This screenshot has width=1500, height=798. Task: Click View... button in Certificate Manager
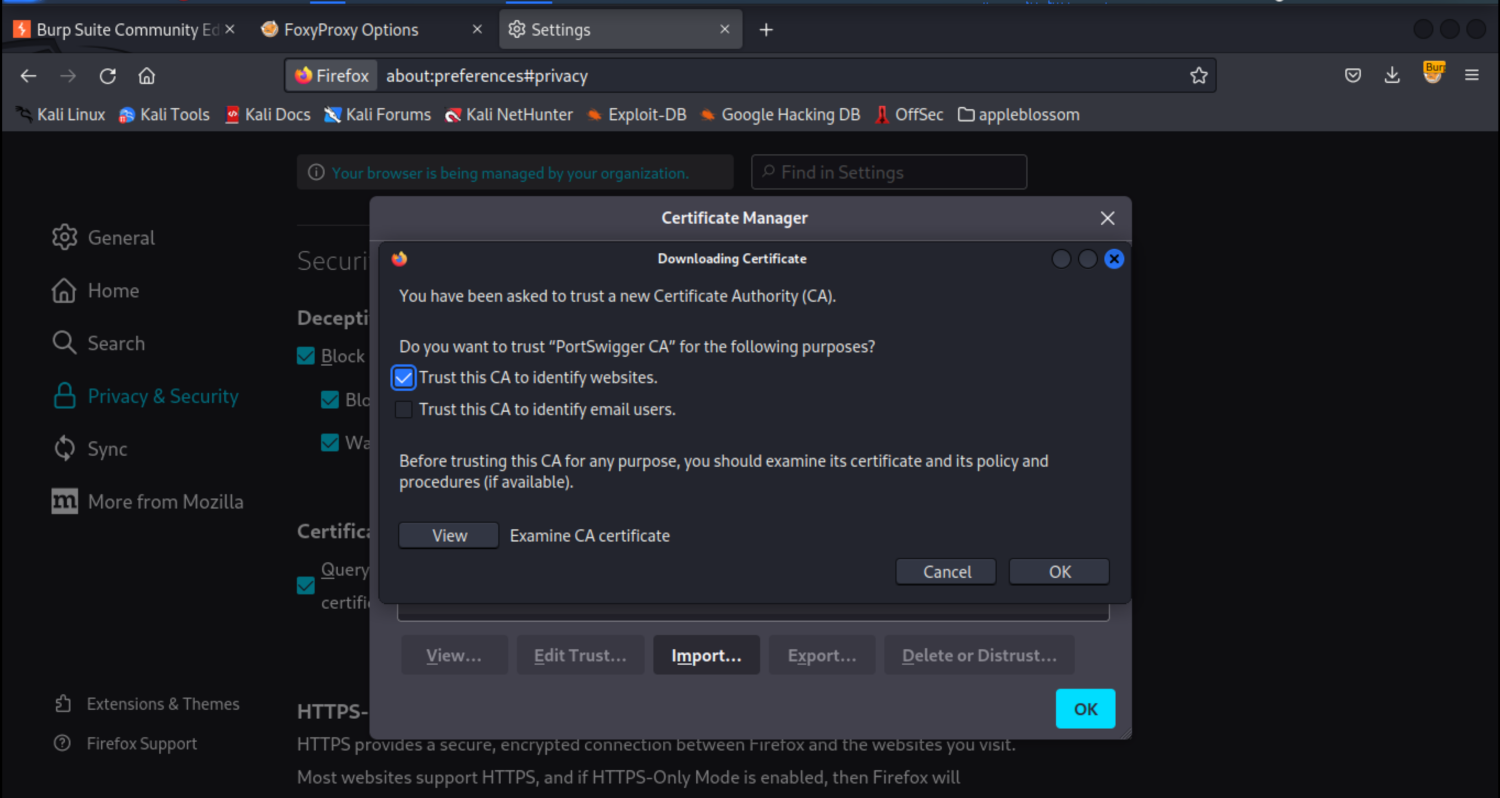point(454,656)
